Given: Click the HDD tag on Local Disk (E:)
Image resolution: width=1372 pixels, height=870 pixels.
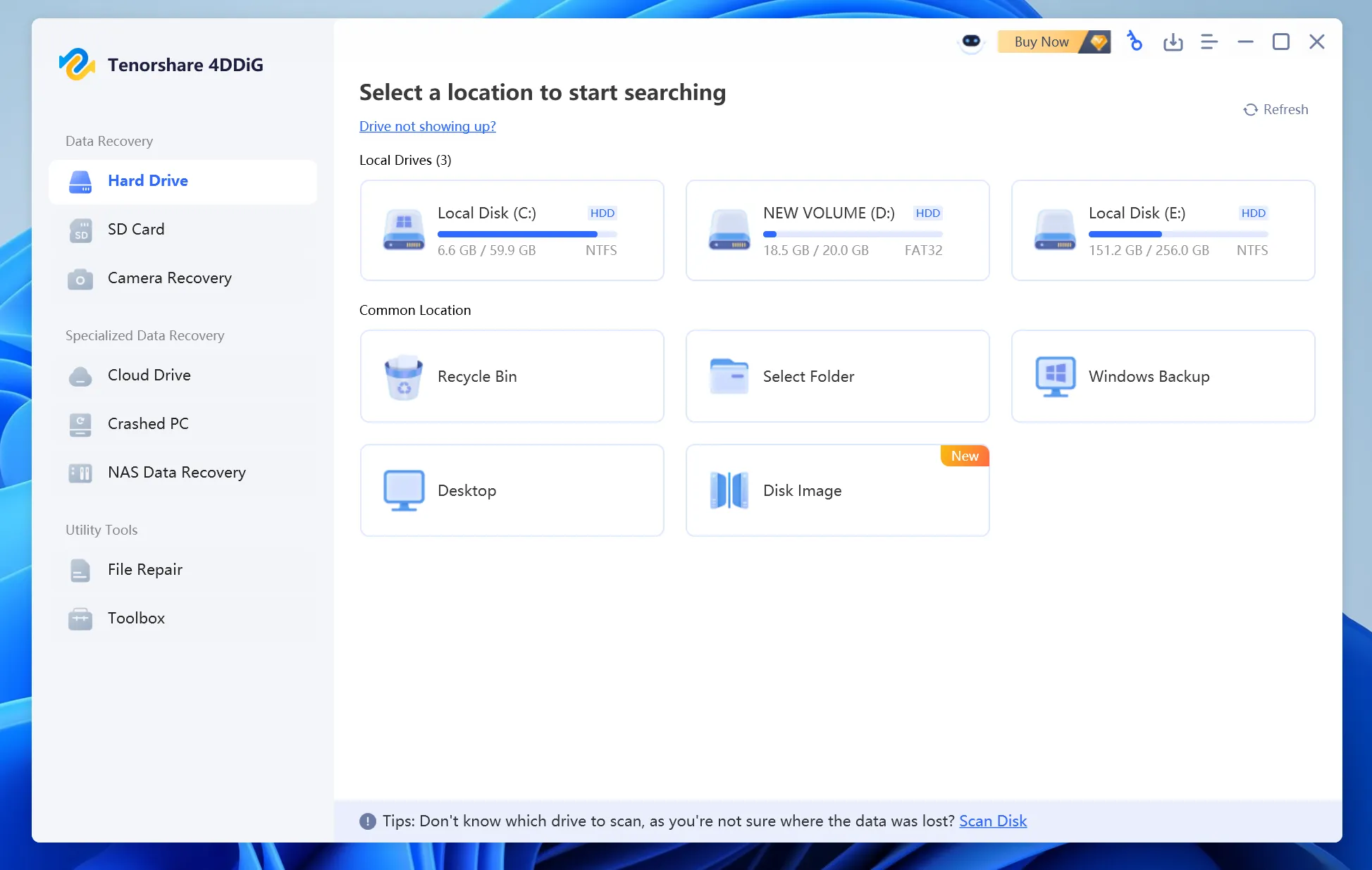Looking at the screenshot, I should pos(1254,213).
